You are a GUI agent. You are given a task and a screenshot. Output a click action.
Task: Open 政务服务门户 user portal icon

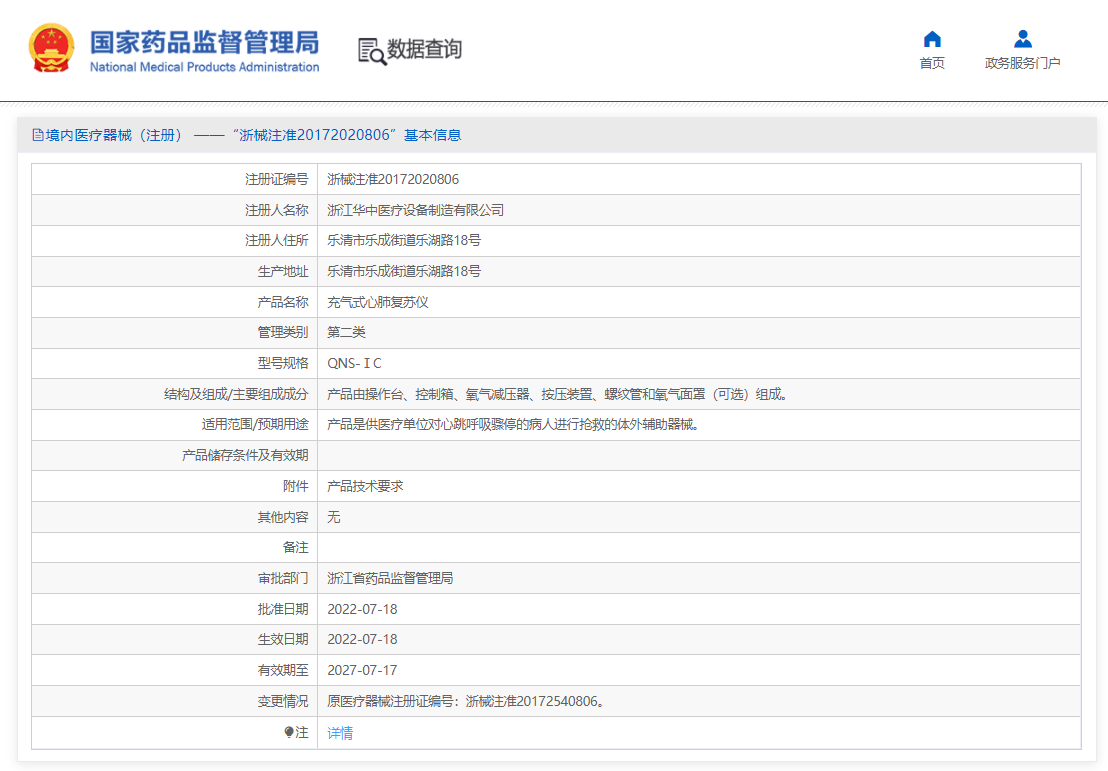pos(1022,39)
